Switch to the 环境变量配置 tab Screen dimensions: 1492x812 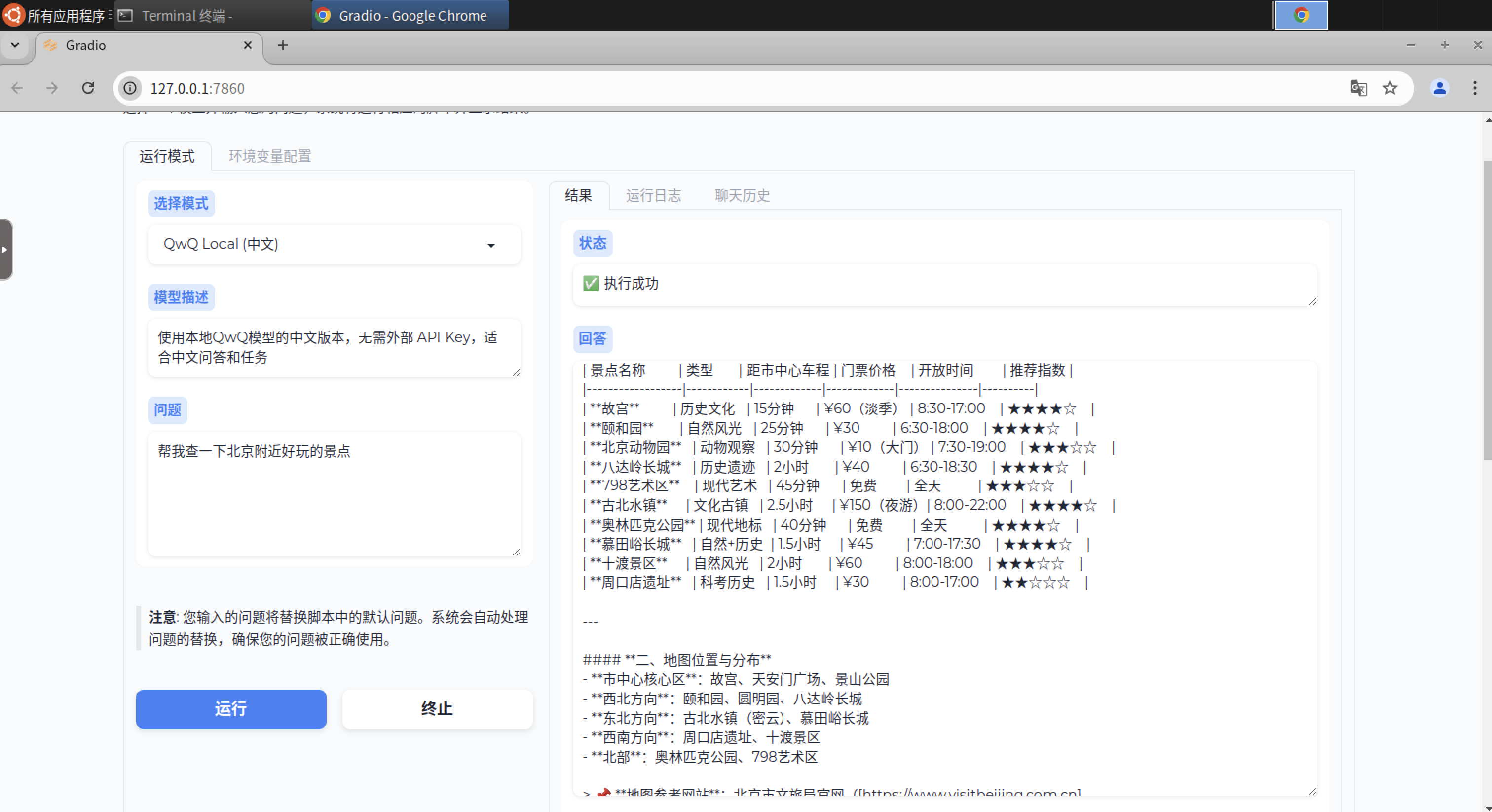pos(269,156)
